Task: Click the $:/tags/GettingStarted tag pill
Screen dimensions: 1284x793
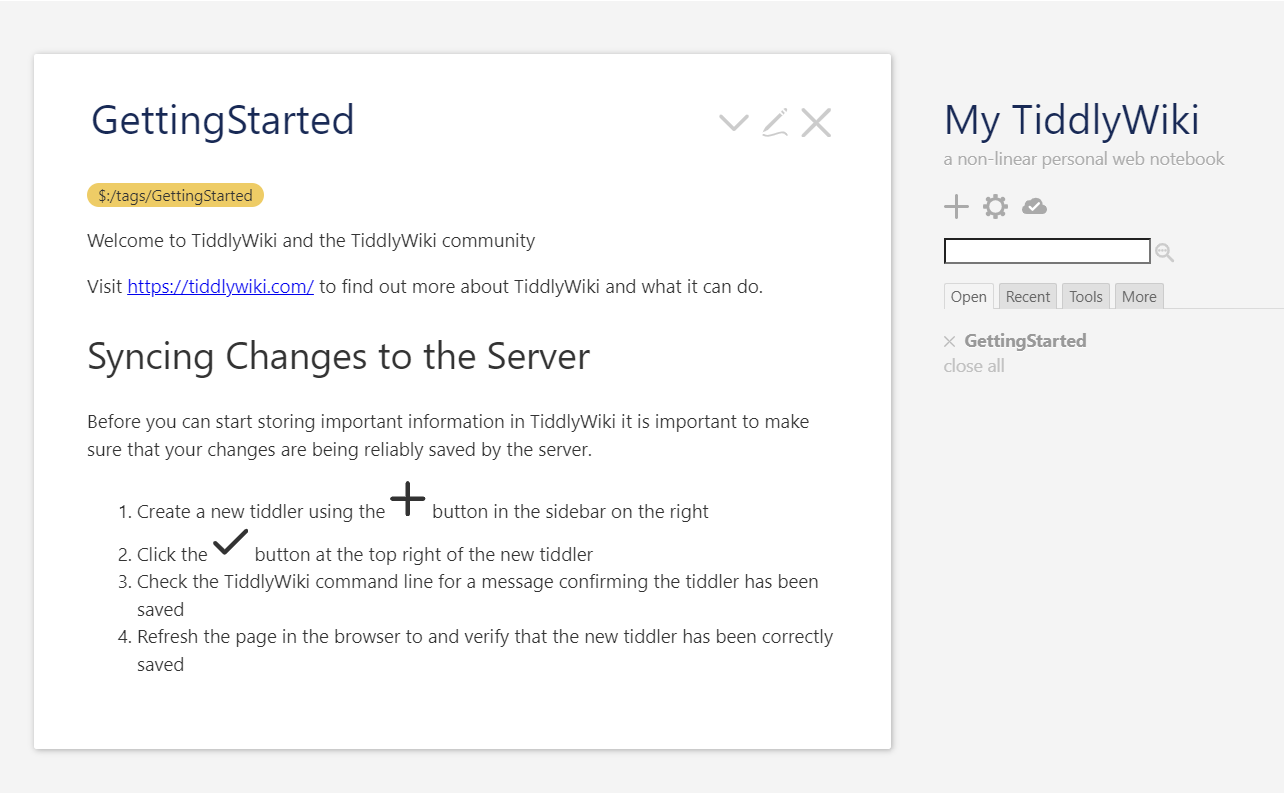Action: coord(175,195)
